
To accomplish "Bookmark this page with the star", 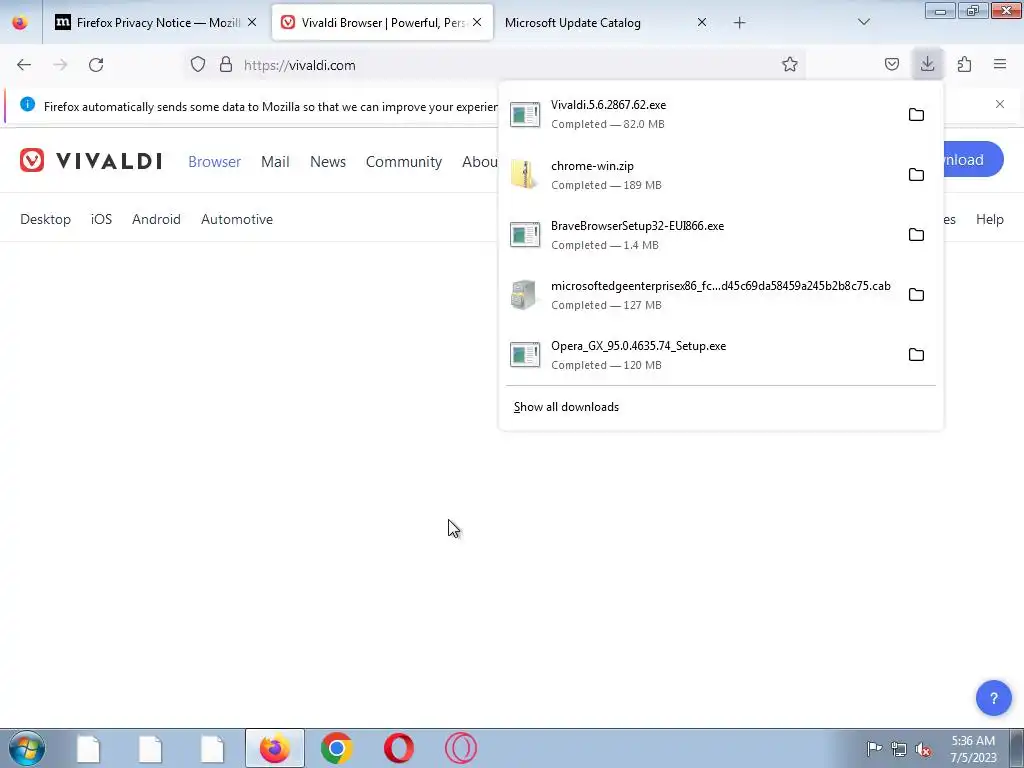I will point(790,64).
